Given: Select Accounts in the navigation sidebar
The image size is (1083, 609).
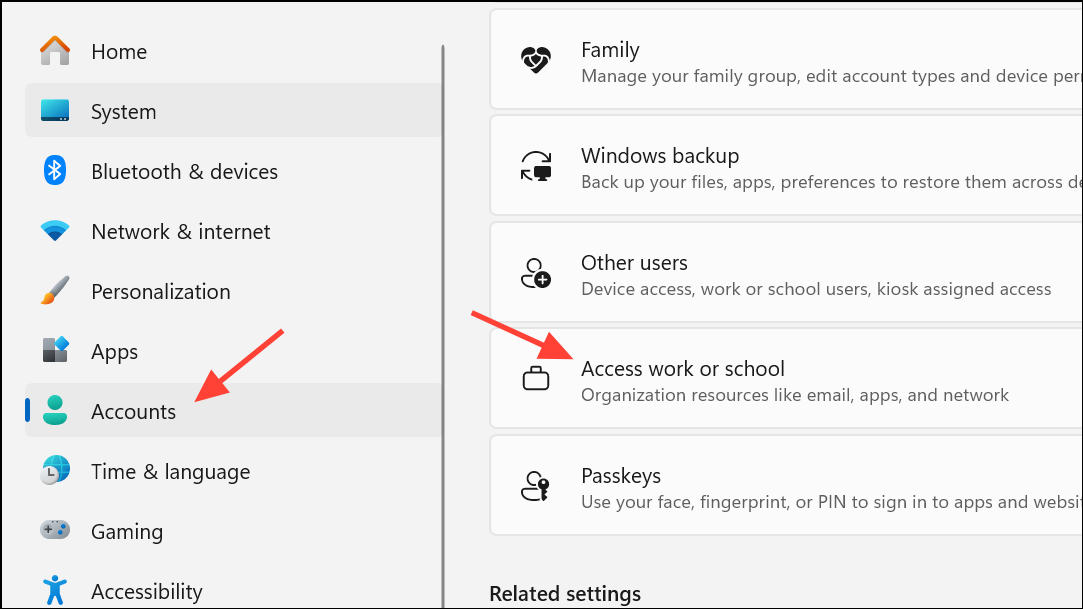Looking at the screenshot, I should point(133,411).
